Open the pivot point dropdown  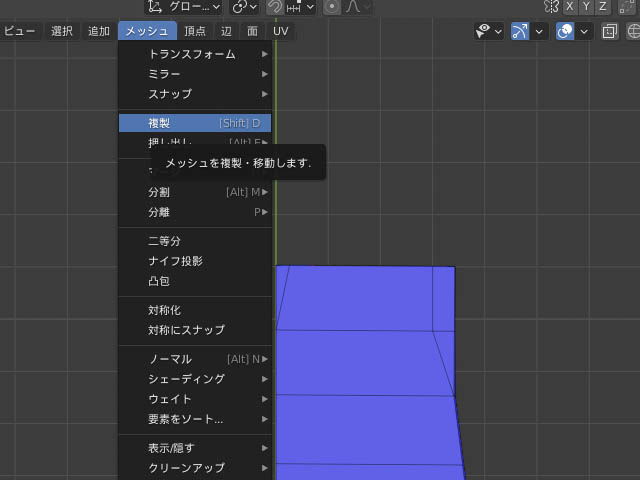click(244, 7)
